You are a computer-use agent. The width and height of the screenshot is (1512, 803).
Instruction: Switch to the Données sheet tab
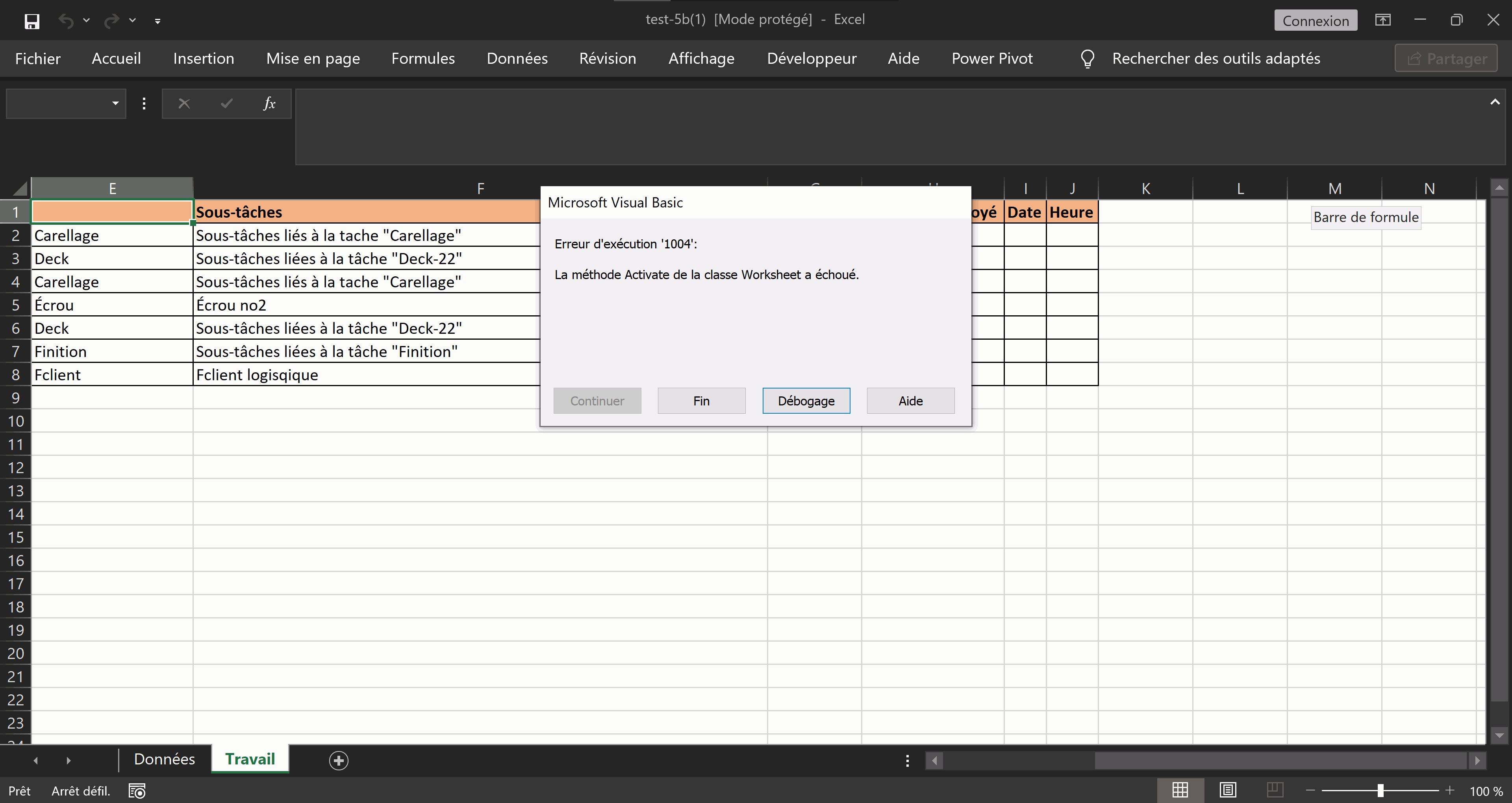164,759
